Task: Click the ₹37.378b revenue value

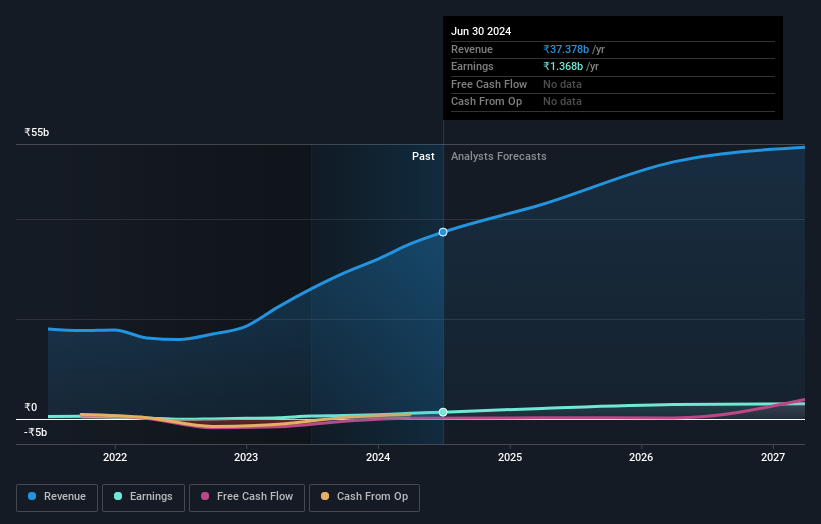Action: coord(566,49)
